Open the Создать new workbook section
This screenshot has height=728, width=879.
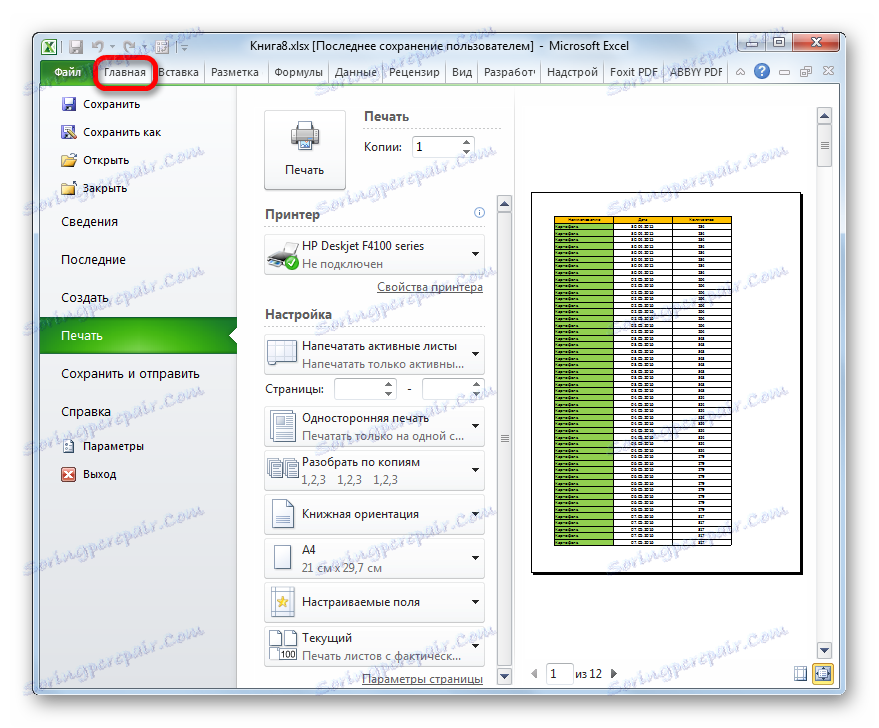click(85, 298)
